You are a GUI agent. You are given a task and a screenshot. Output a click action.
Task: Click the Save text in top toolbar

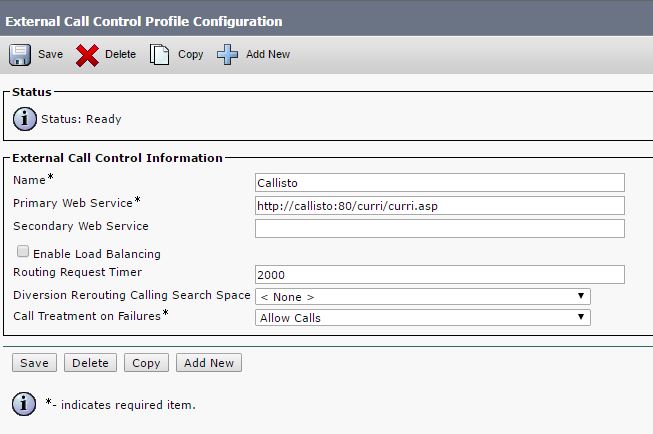point(50,54)
